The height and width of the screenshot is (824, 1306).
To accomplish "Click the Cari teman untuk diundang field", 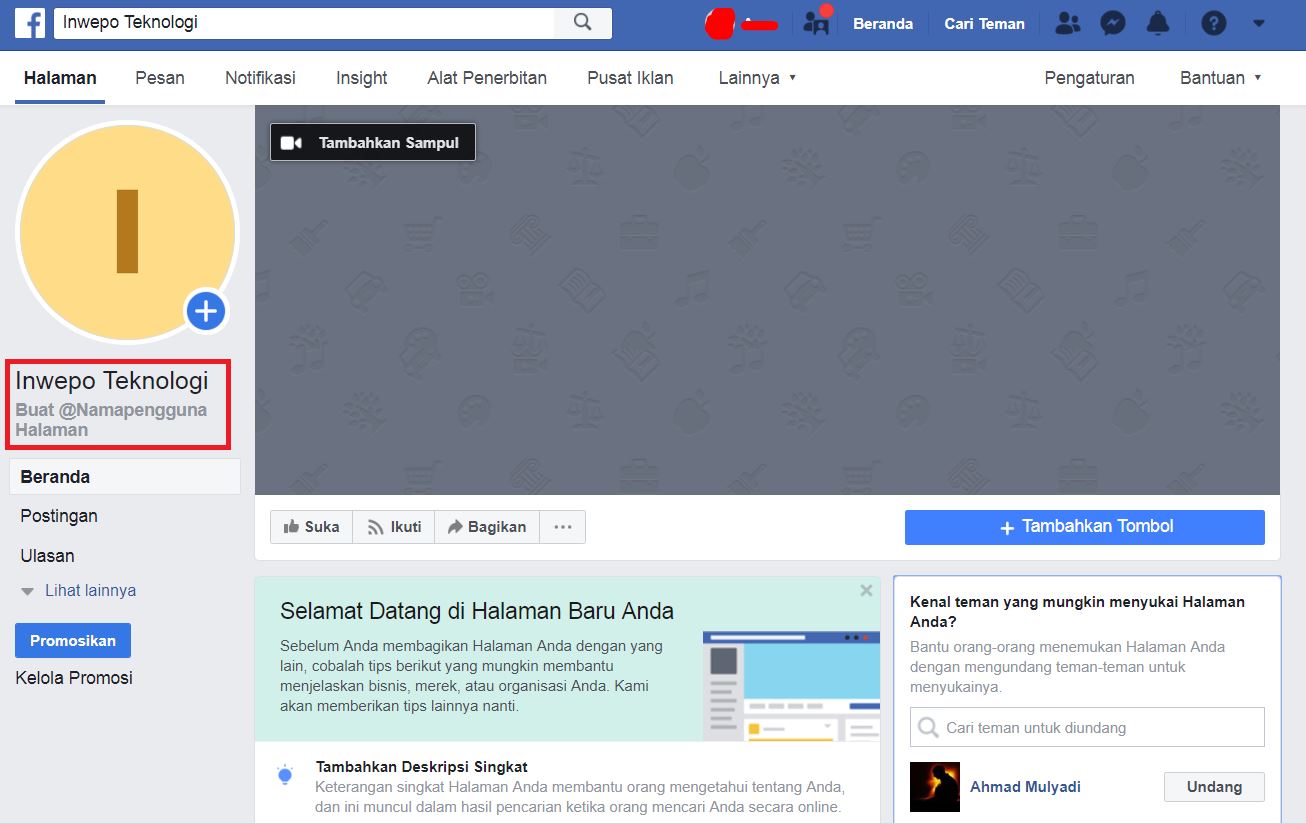I will click(x=1087, y=727).
